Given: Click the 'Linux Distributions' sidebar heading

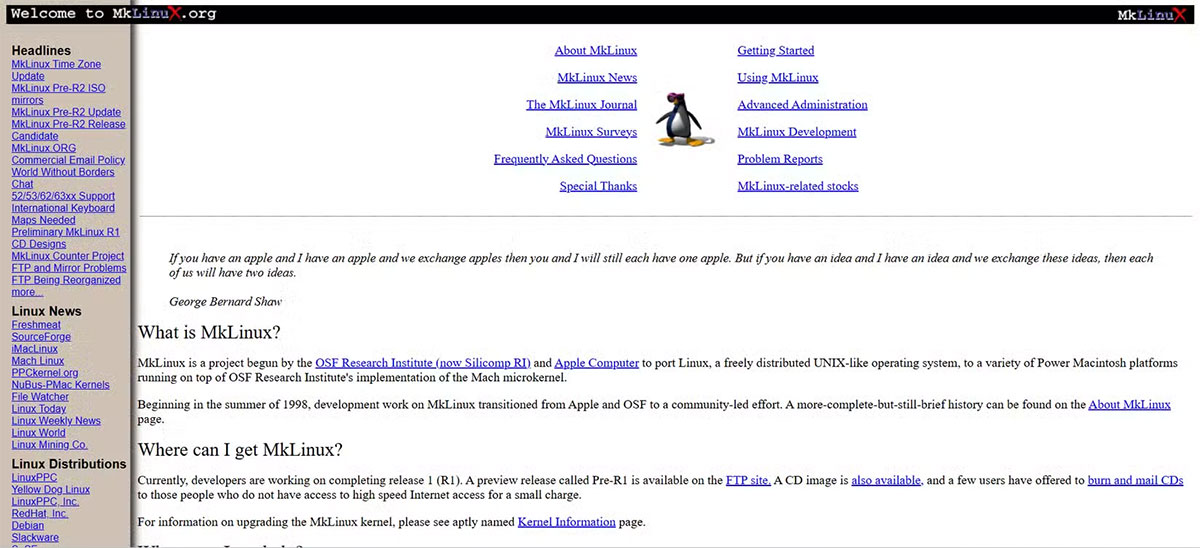Looking at the screenshot, I should coord(69,465).
